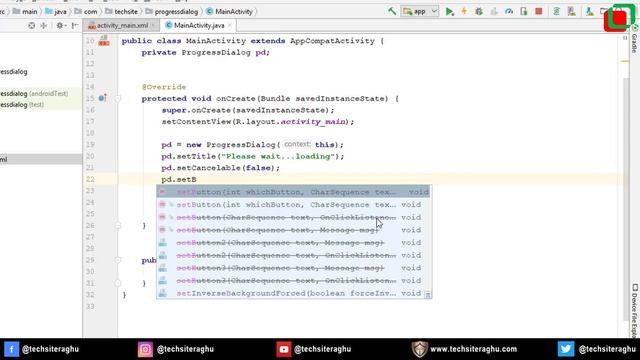Select setButton2(CharSequence text, Message msg) suggestion
Image resolution: width=640 pixels, height=360 pixels.
point(293,242)
